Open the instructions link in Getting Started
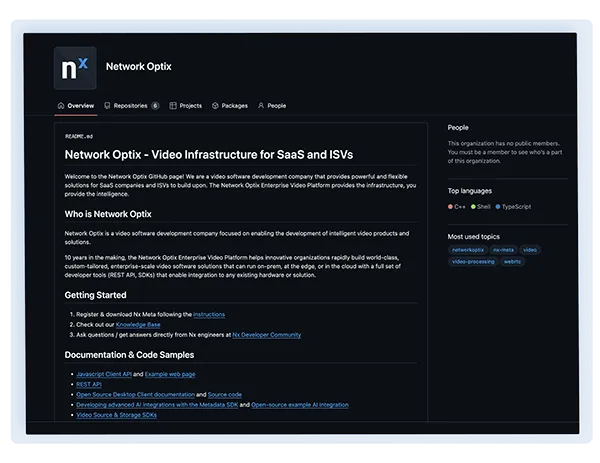The height and width of the screenshot is (463, 600). click(208, 314)
